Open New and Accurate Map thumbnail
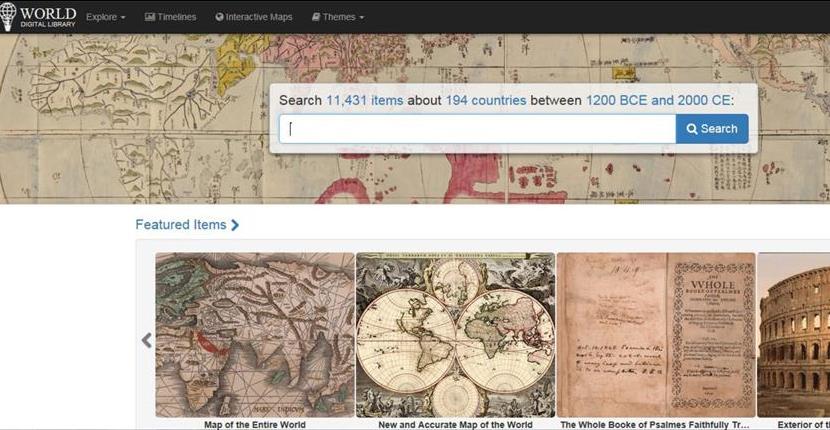The image size is (830, 430). (455, 334)
